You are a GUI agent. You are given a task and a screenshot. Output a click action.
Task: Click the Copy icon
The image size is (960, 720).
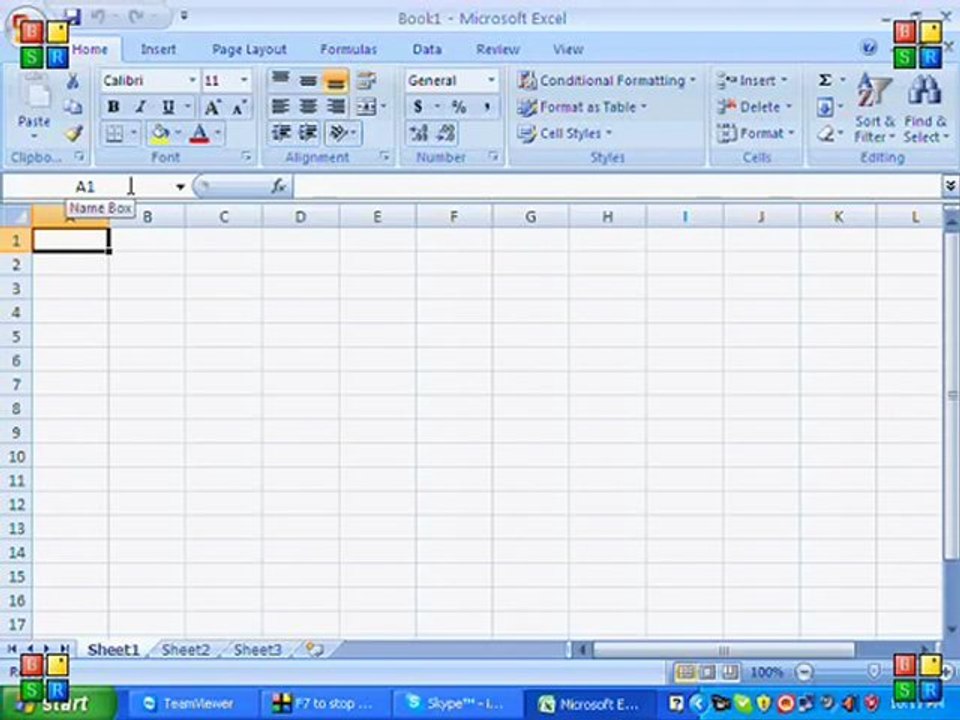click(x=73, y=107)
